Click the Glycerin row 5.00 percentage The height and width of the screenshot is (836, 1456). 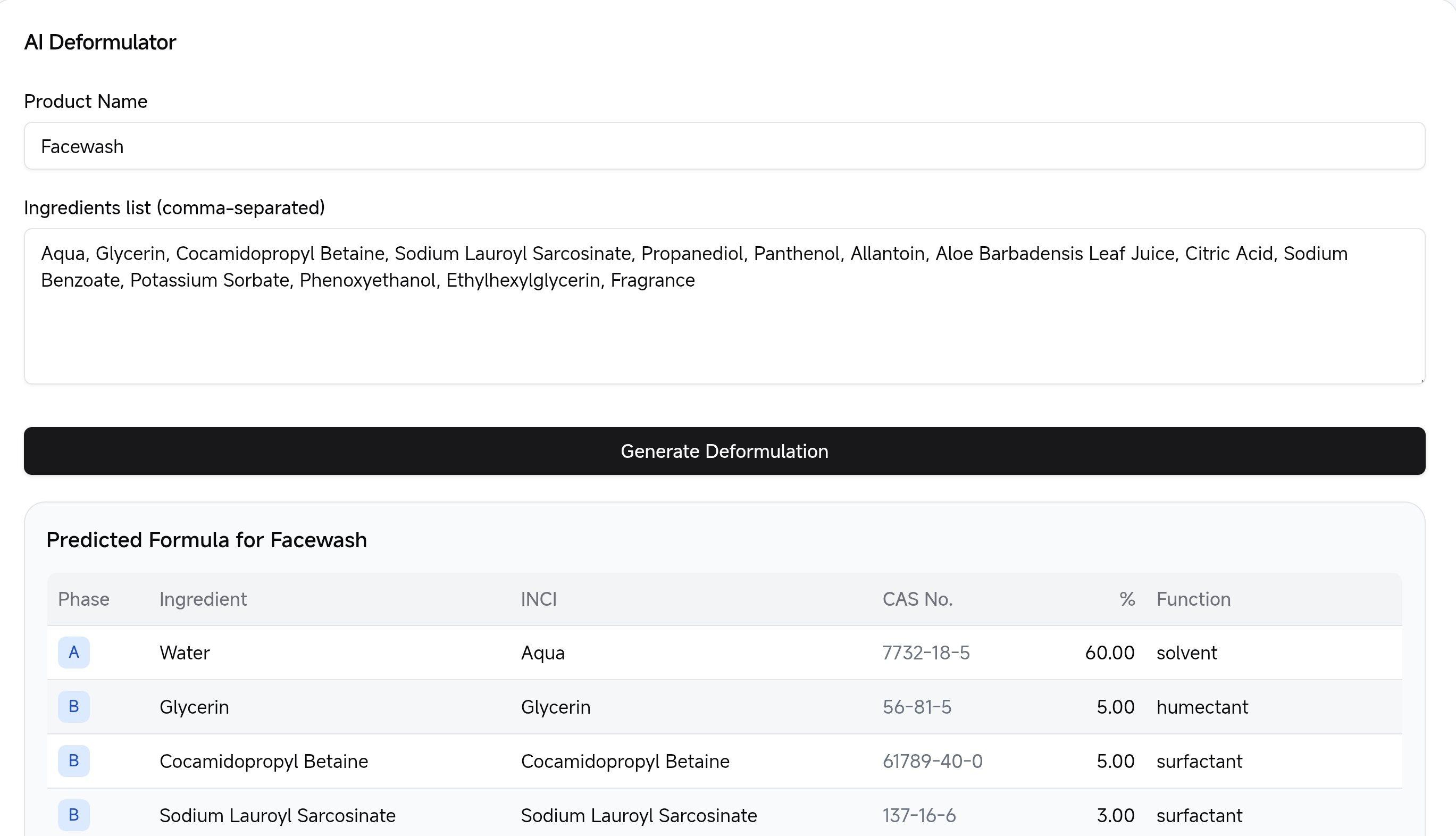point(1116,707)
